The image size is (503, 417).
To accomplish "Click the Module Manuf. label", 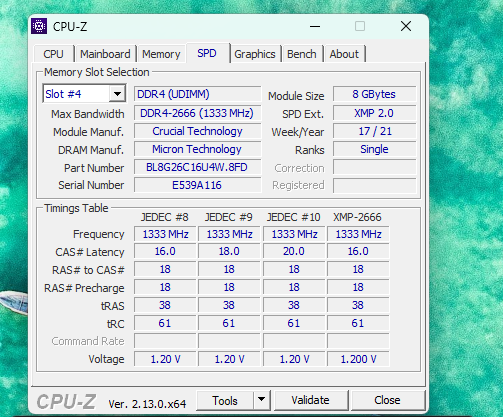I will pos(88,132).
